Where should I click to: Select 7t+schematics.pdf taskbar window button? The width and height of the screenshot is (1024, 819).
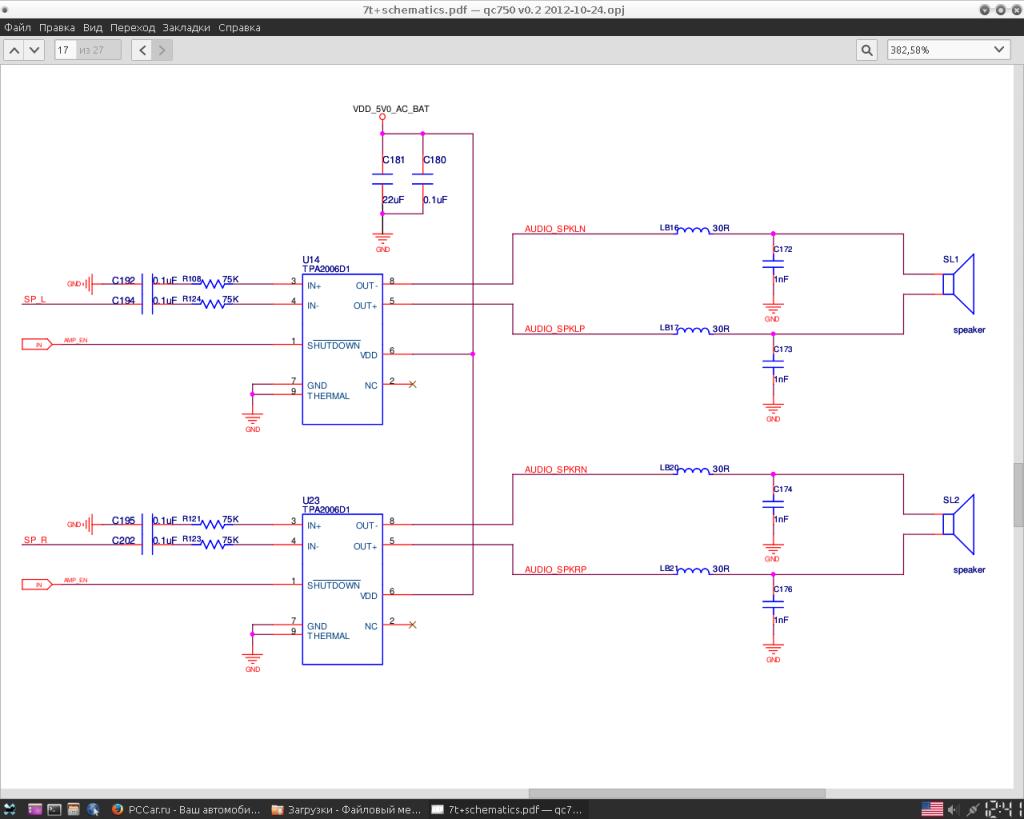tap(507, 809)
